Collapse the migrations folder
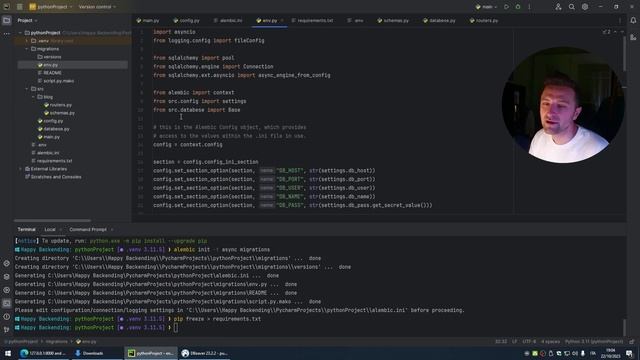This screenshot has width=640, height=360. coord(27,49)
